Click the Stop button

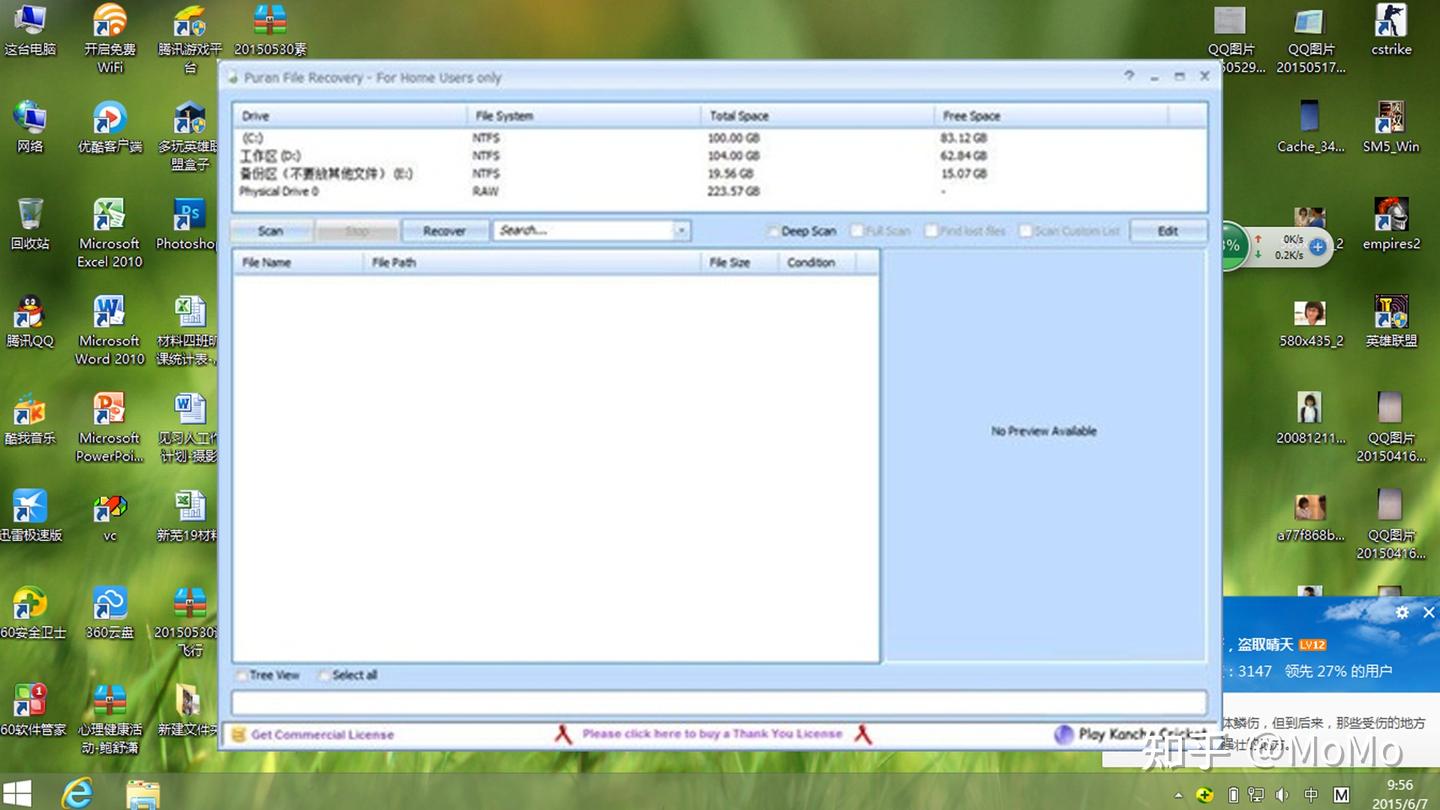[357, 231]
